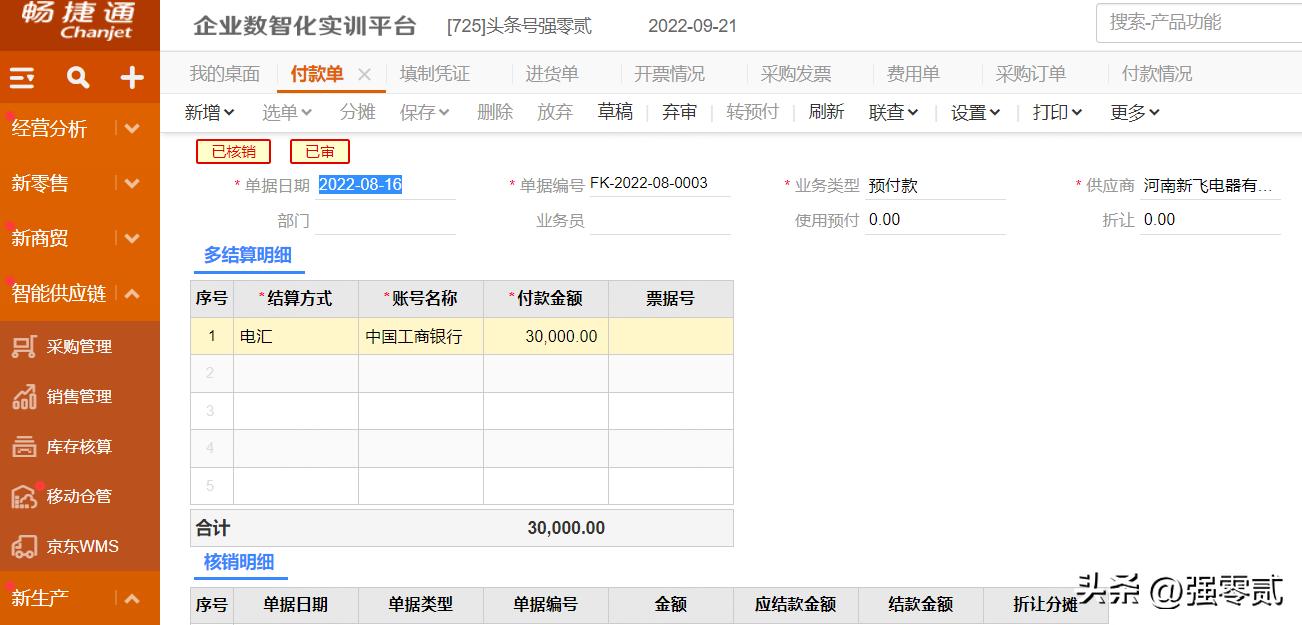
Task: Collapse the 智能供应链 section
Action: [130, 295]
